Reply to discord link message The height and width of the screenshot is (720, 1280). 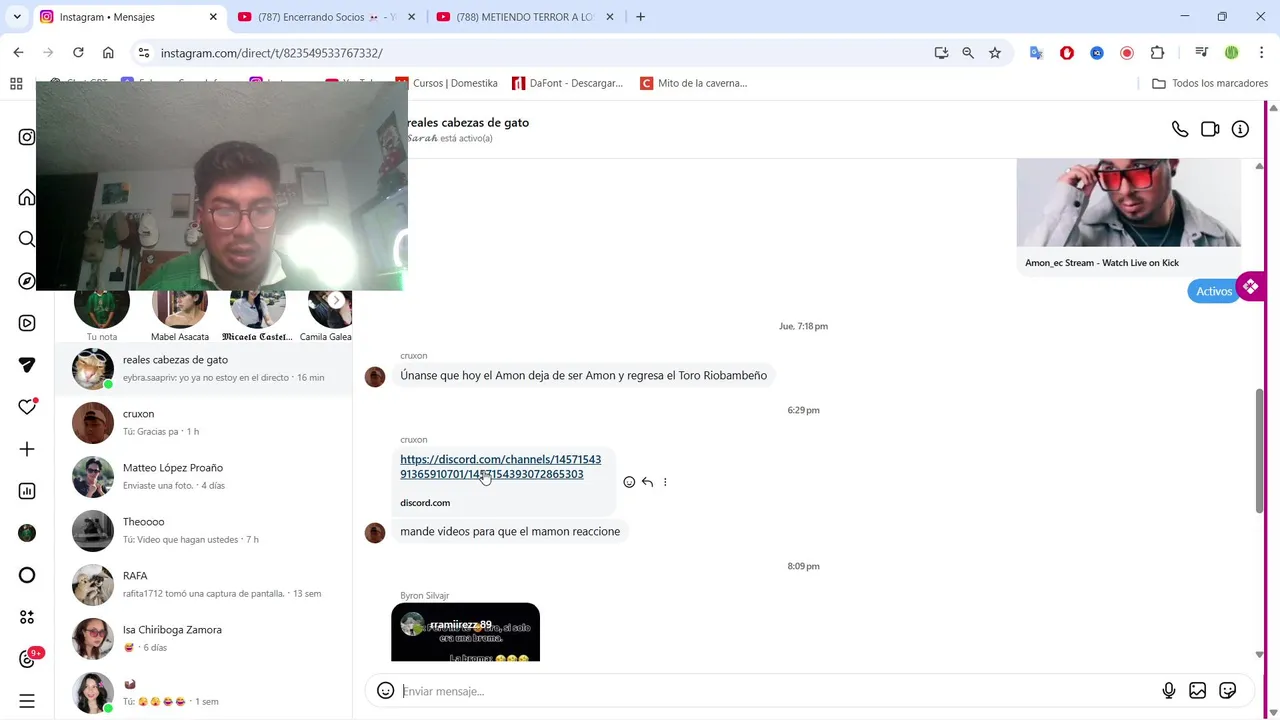647,482
